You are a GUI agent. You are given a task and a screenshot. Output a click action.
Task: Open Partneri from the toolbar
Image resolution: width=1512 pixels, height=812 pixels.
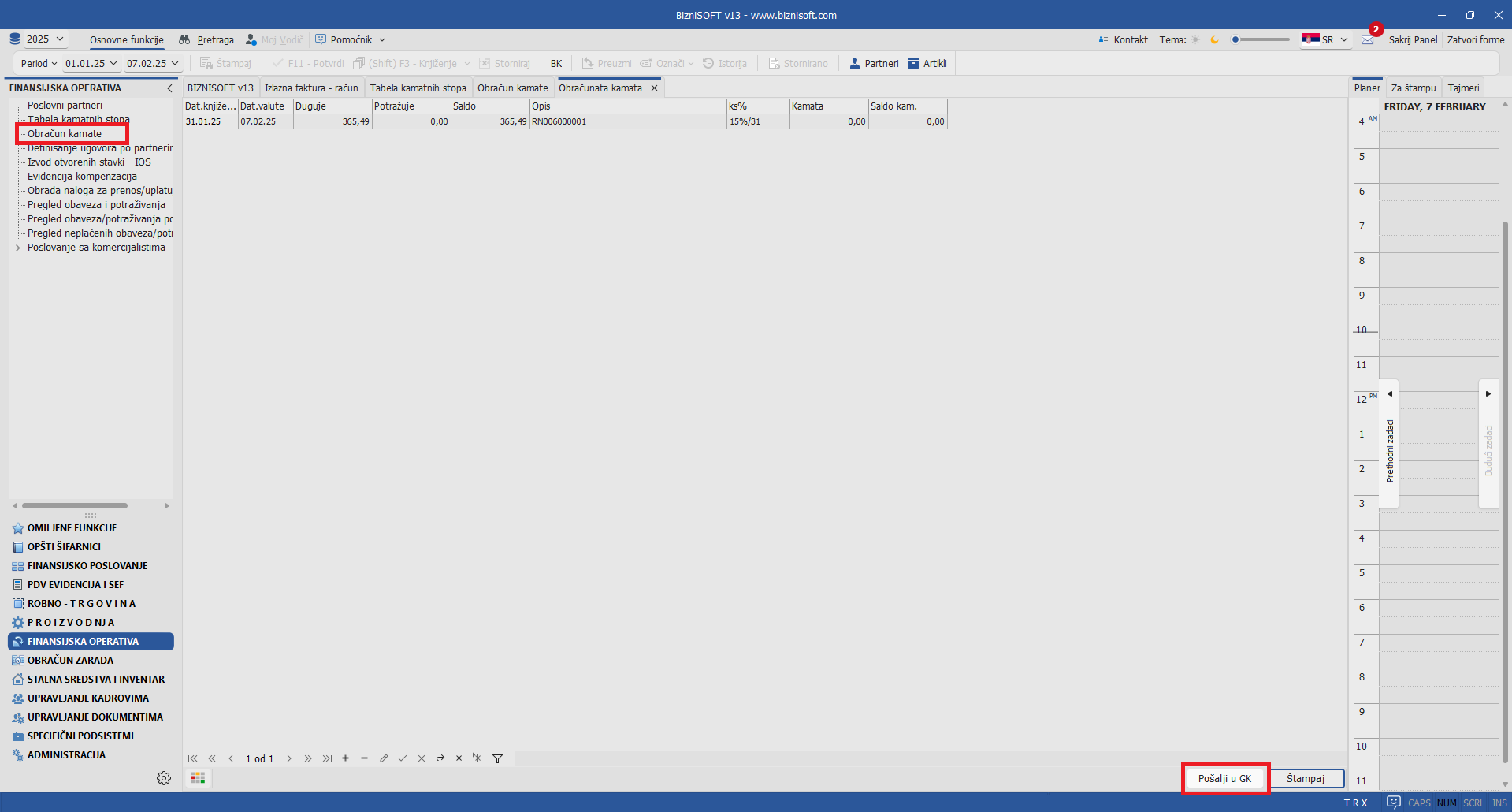[x=874, y=63]
